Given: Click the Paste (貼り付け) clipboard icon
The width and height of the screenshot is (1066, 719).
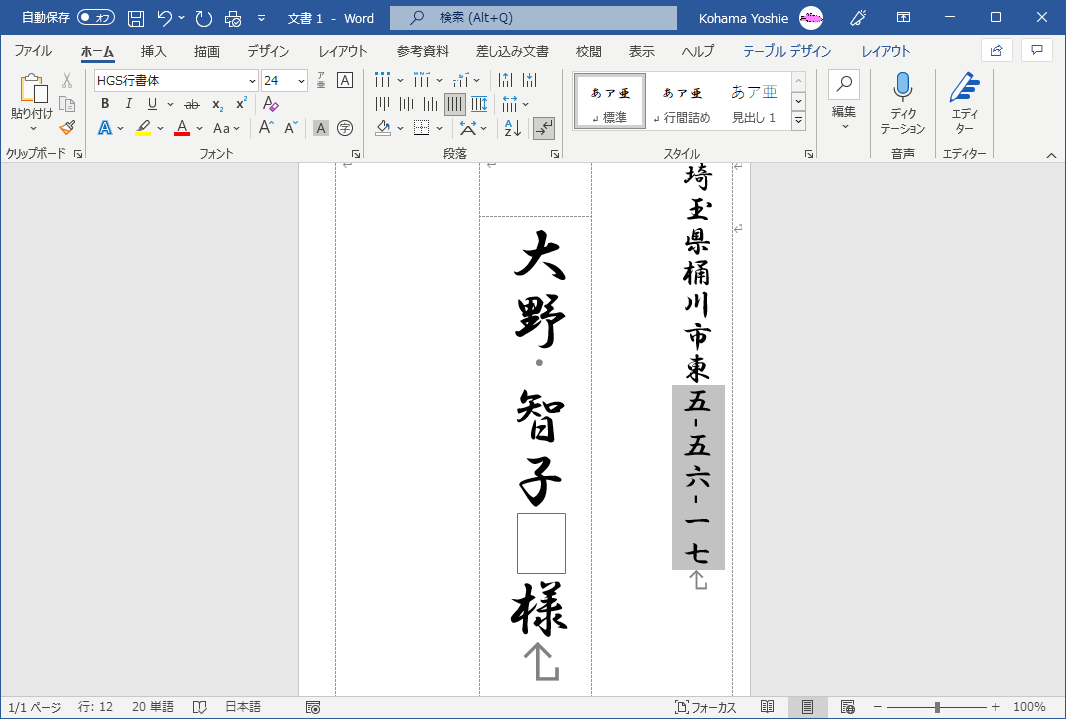Looking at the screenshot, I should click(32, 89).
